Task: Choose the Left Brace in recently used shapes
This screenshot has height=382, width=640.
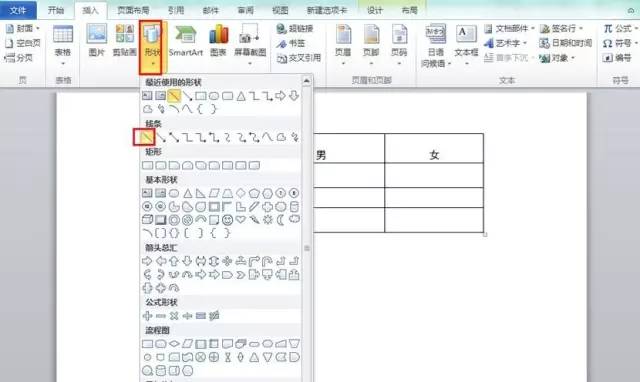Action: 200,109
